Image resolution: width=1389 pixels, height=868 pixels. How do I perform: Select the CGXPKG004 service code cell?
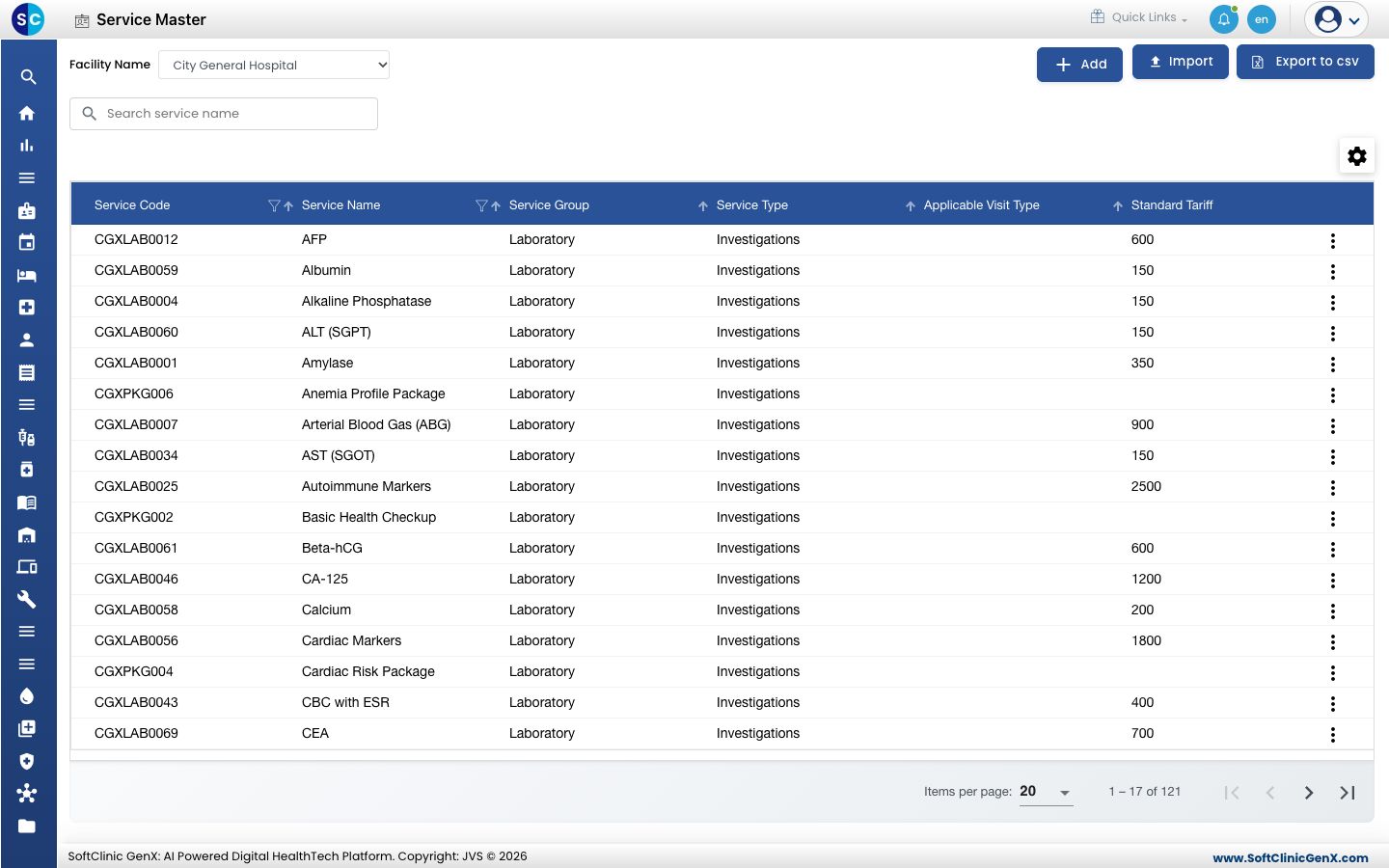134,671
